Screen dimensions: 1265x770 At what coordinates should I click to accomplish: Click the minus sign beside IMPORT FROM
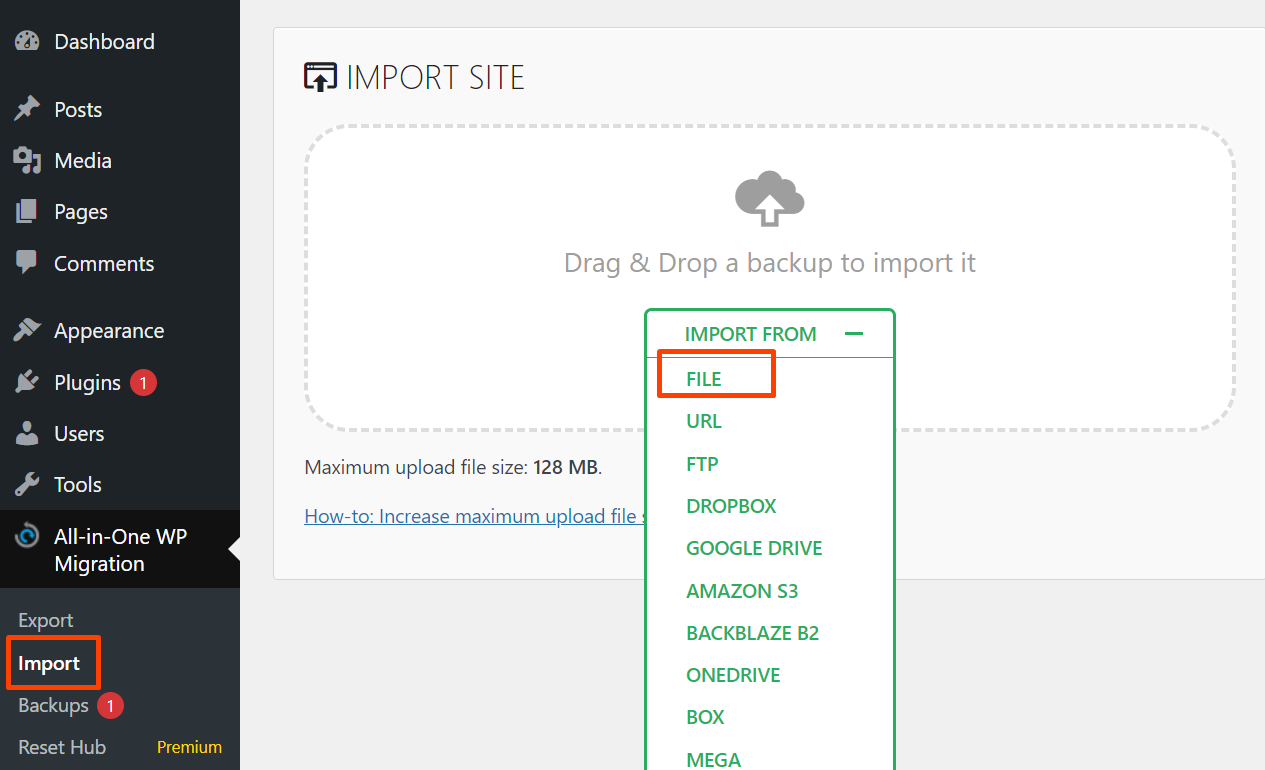tap(853, 334)
